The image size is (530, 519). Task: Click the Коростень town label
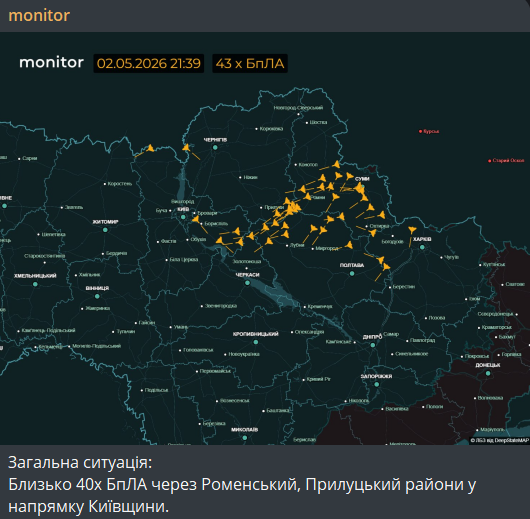tap(120, 184)
